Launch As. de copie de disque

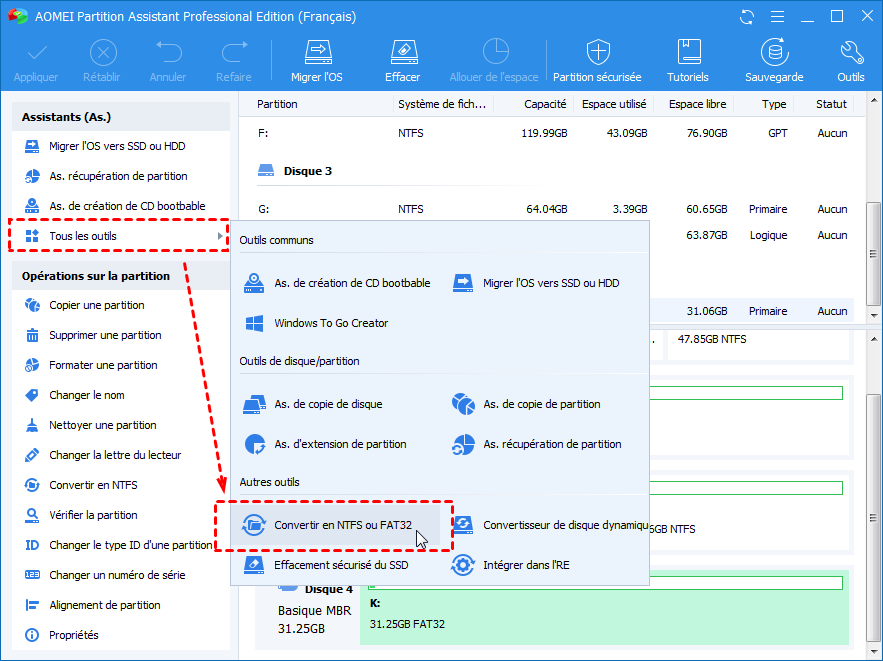[x=313, y=404]
